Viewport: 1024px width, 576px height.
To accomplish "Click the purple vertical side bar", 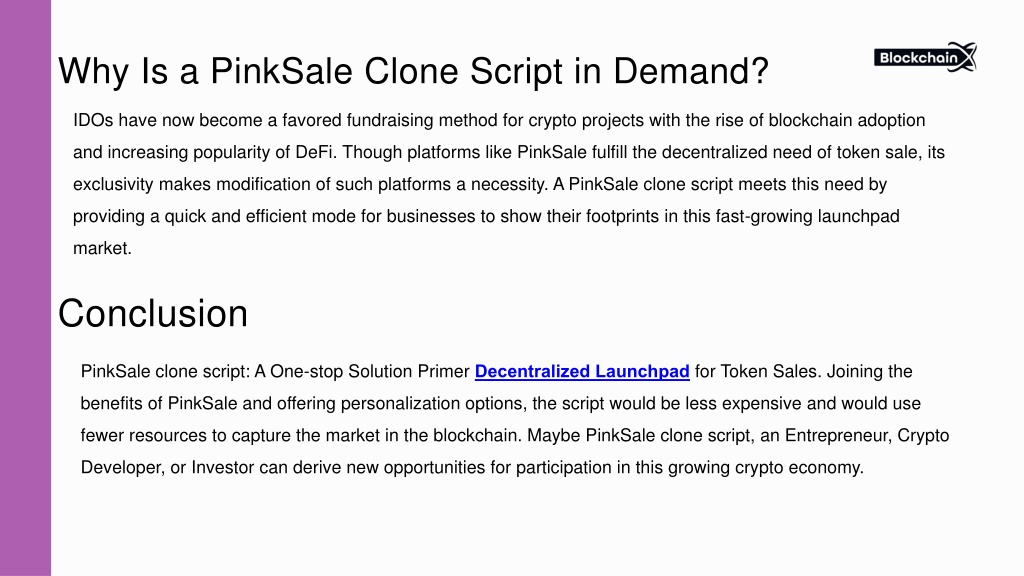I will (25, 288).
